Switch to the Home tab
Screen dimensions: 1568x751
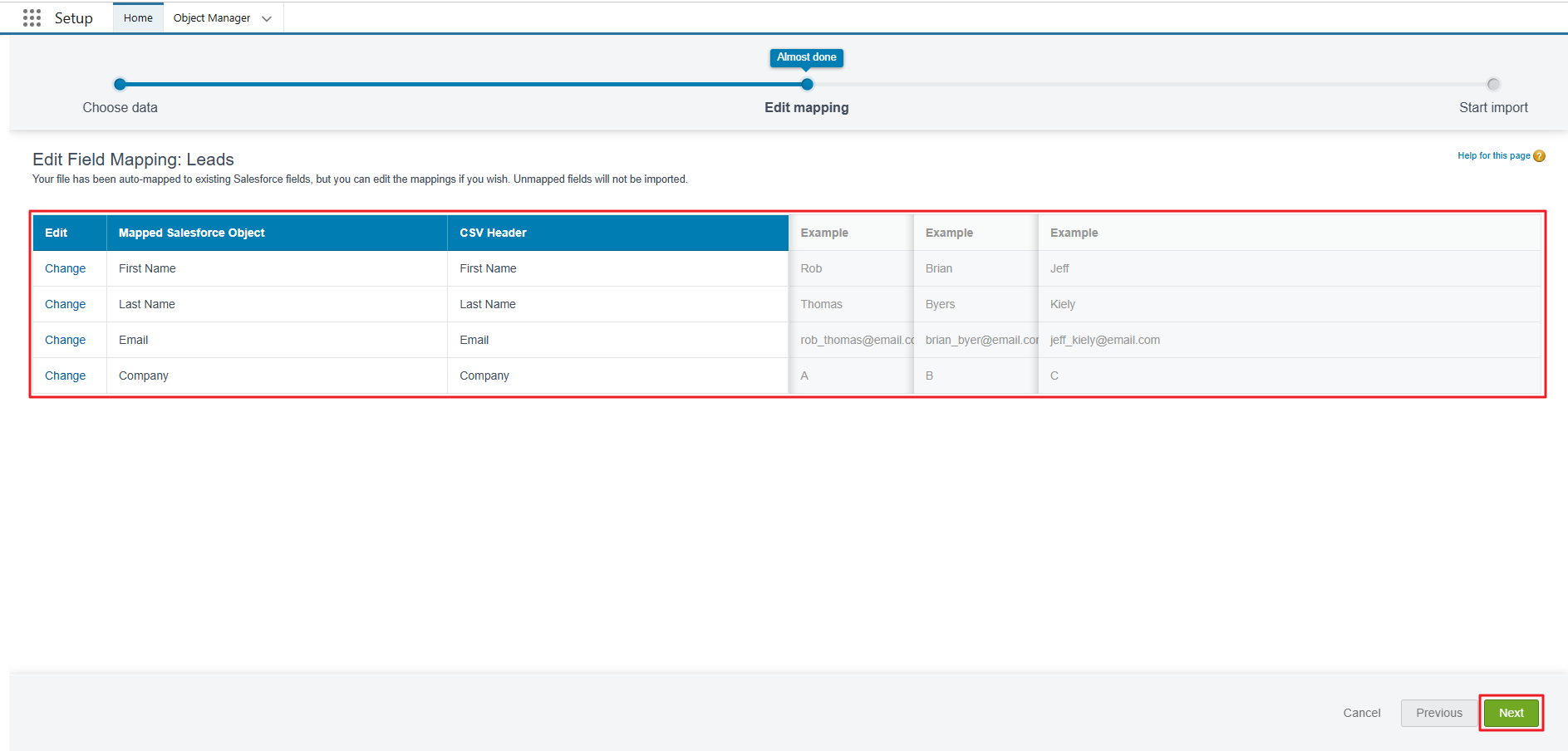coord(138,18)
